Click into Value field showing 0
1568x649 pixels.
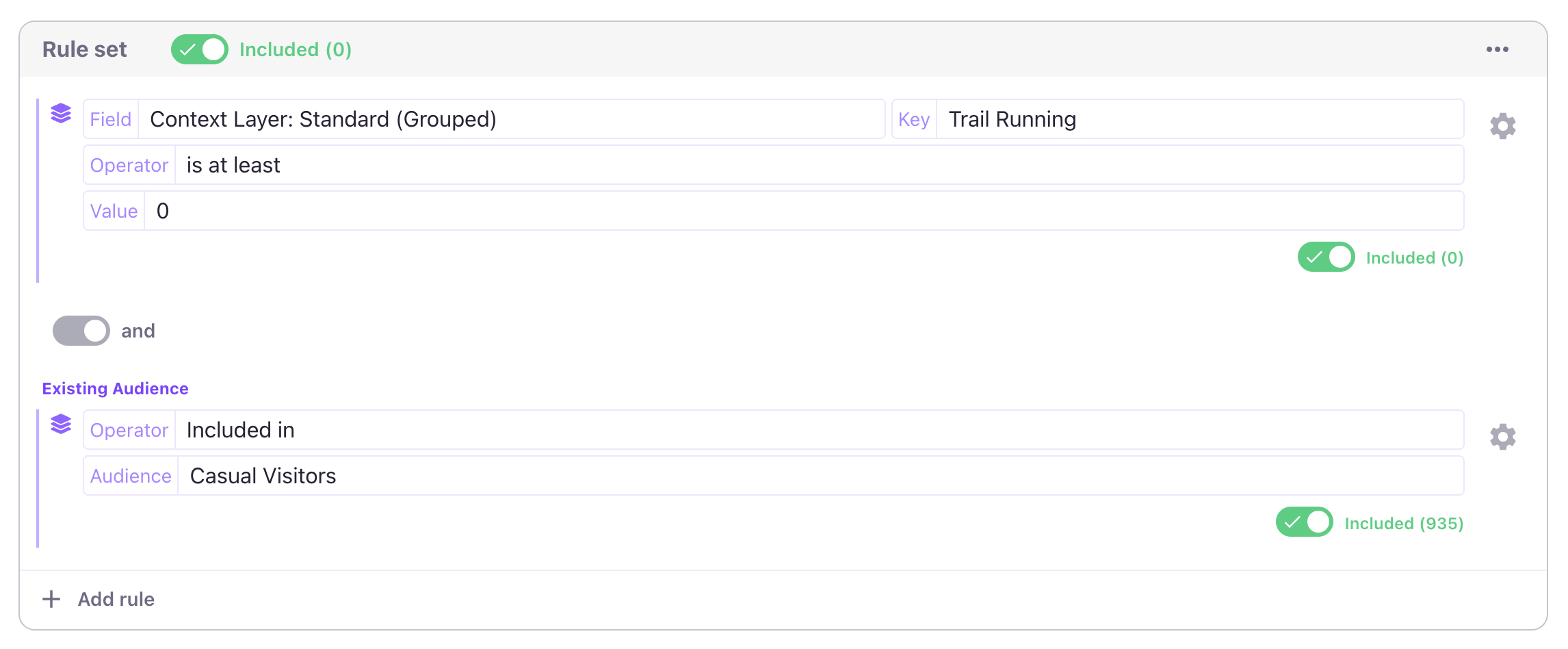click(x=773, y=211)
